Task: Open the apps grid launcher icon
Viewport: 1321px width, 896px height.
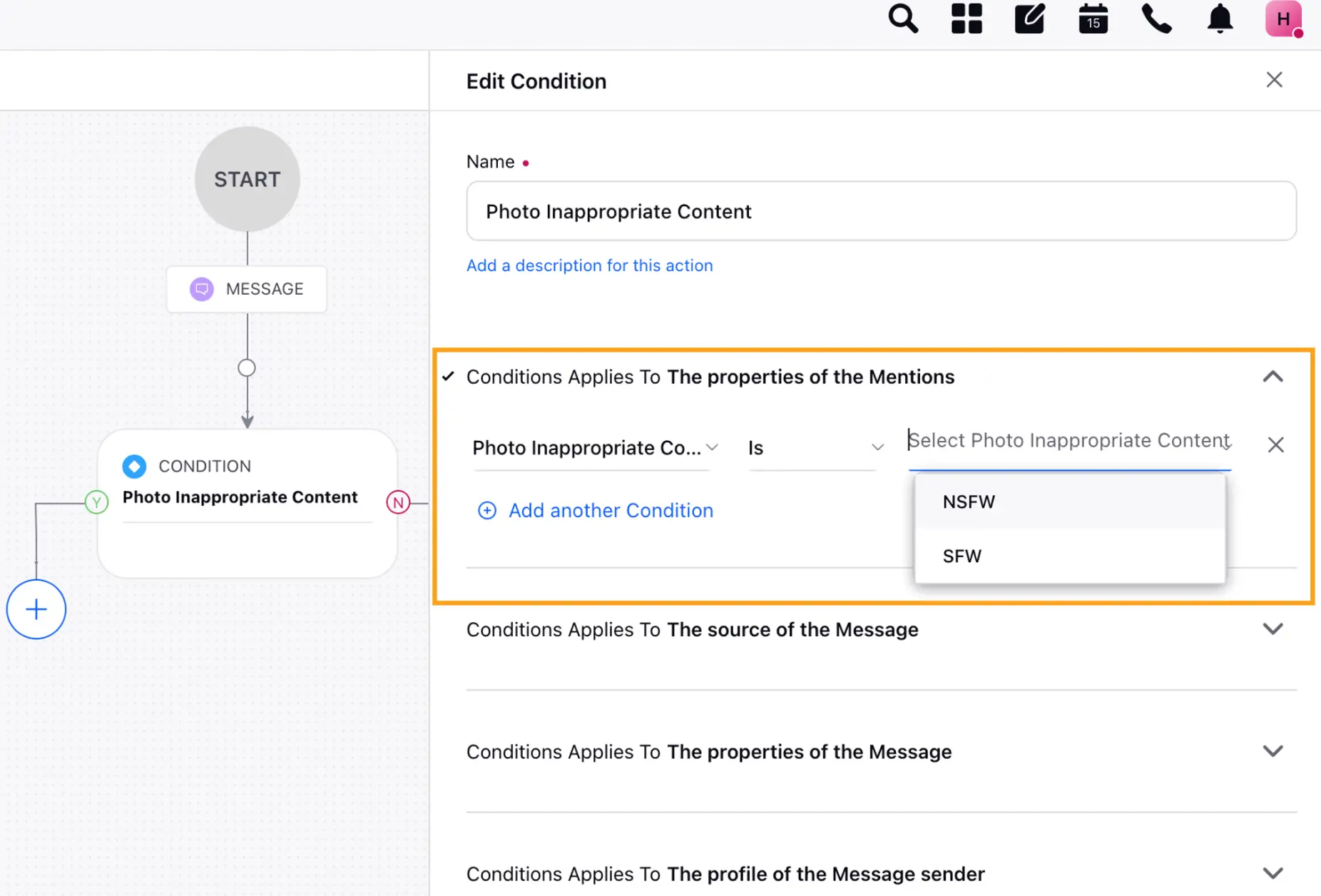Action: pos(966,19)
